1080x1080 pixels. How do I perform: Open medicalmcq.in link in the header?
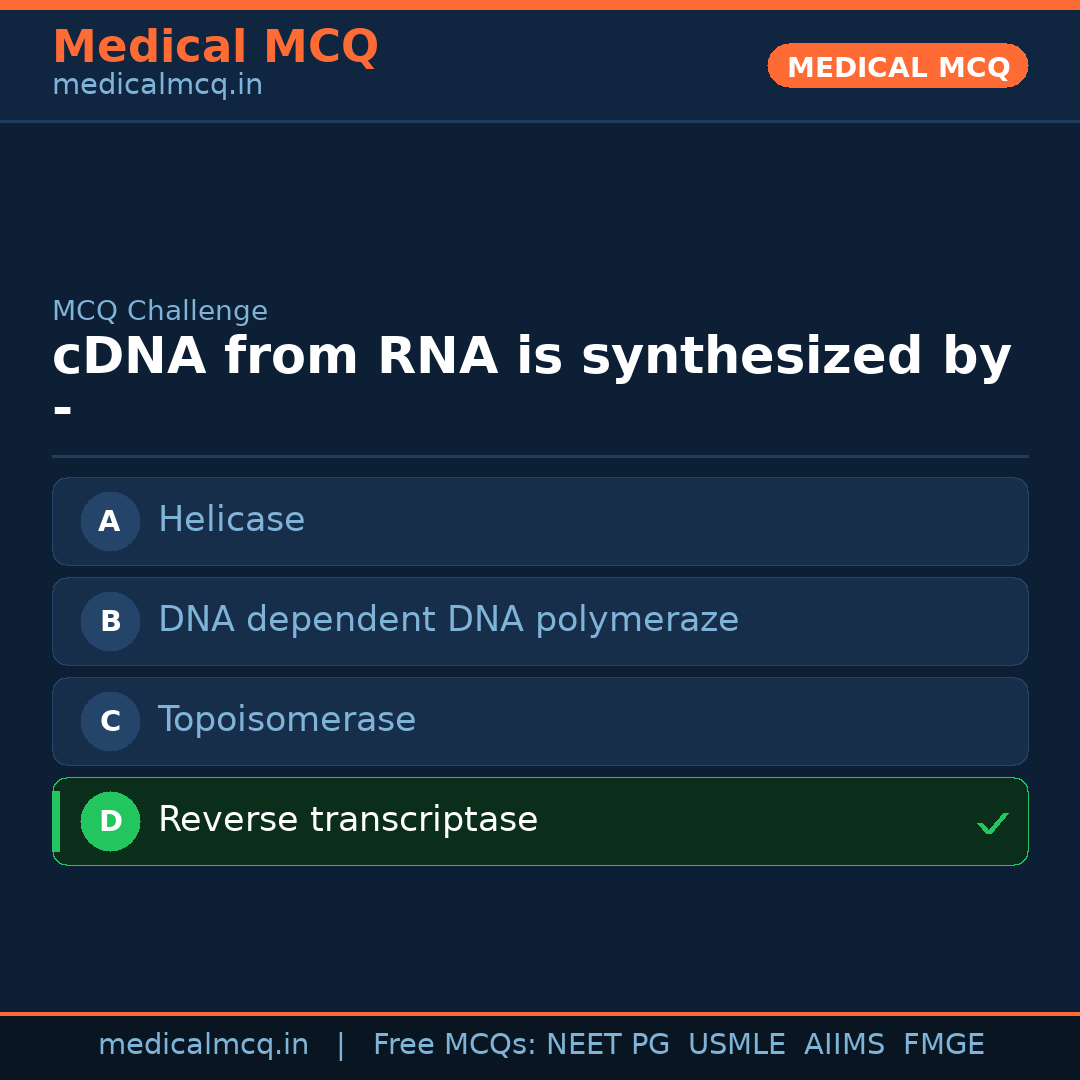click(157, 85)
